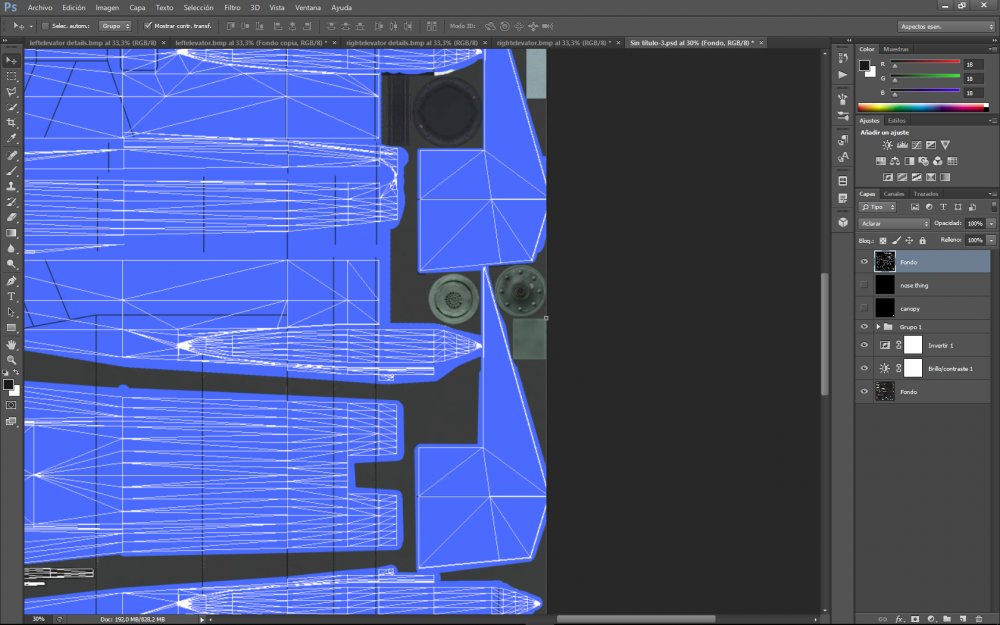
Task: Hide the Brillo/contraste 1 layer
Action: [864, 368]
